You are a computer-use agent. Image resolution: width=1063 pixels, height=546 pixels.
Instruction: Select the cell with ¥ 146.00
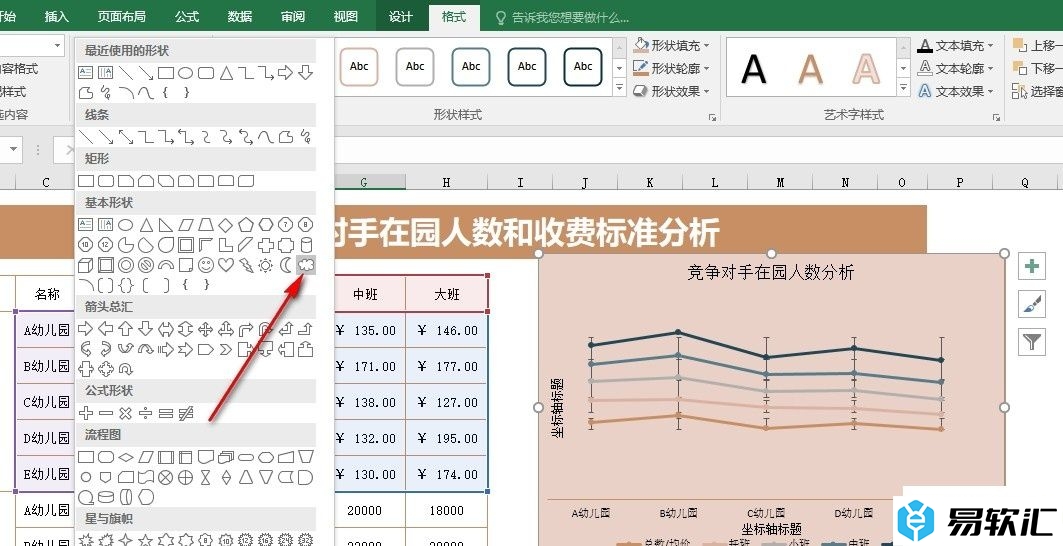click(x=447, y=330)
